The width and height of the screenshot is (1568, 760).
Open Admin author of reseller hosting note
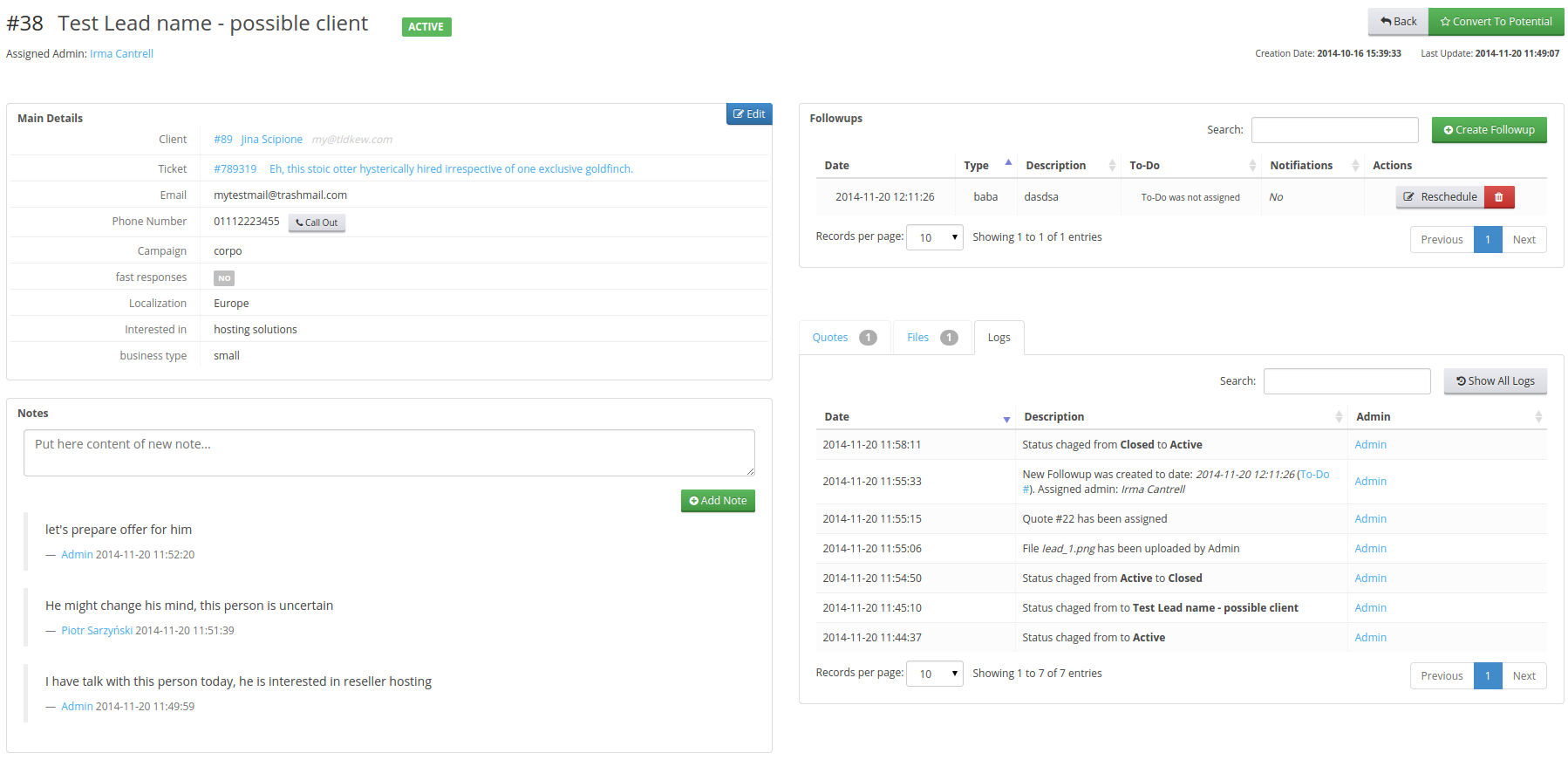(x=77, y=707)
